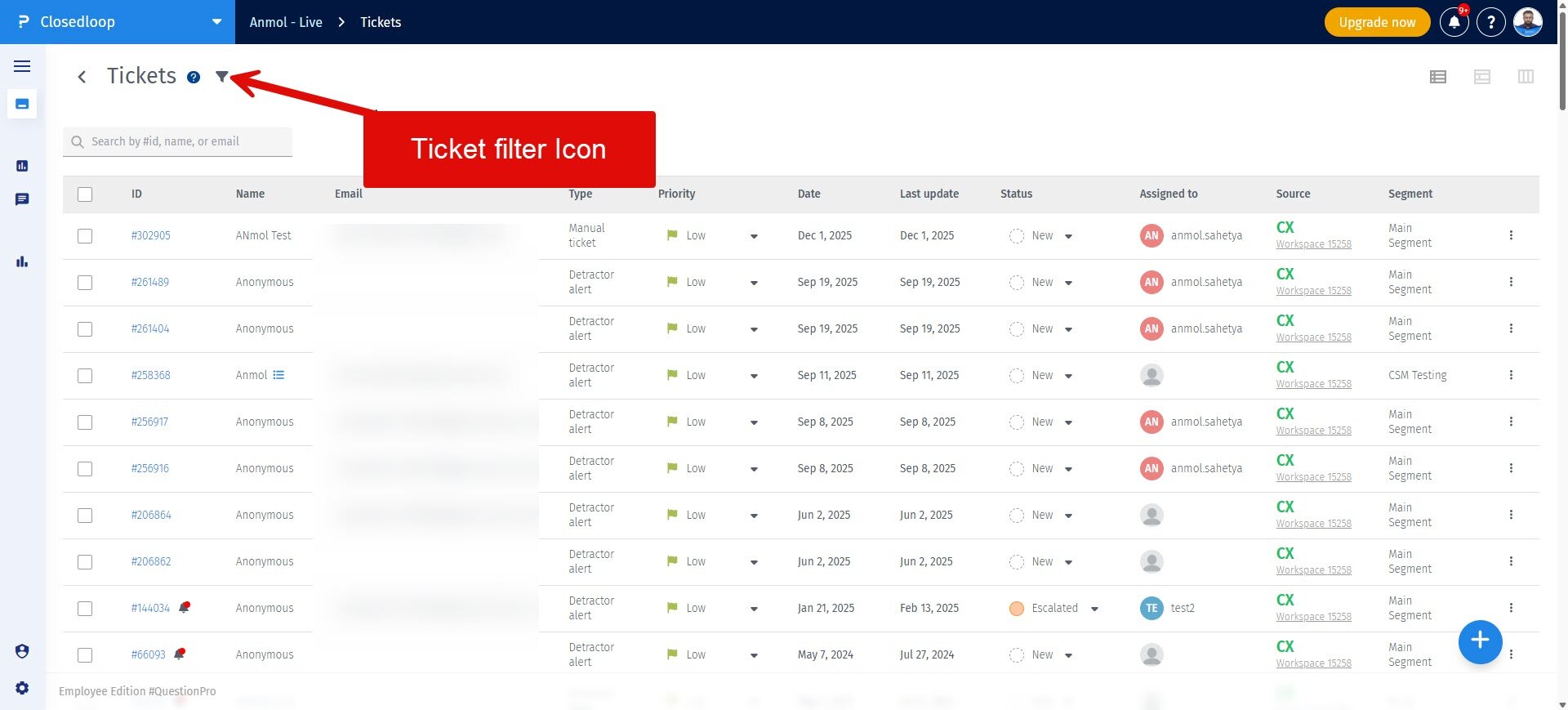The width and height of the screenshot is (1568, 710).
Task: Select checkbox for ticket #261489
Action: click(x=85, y=283)
